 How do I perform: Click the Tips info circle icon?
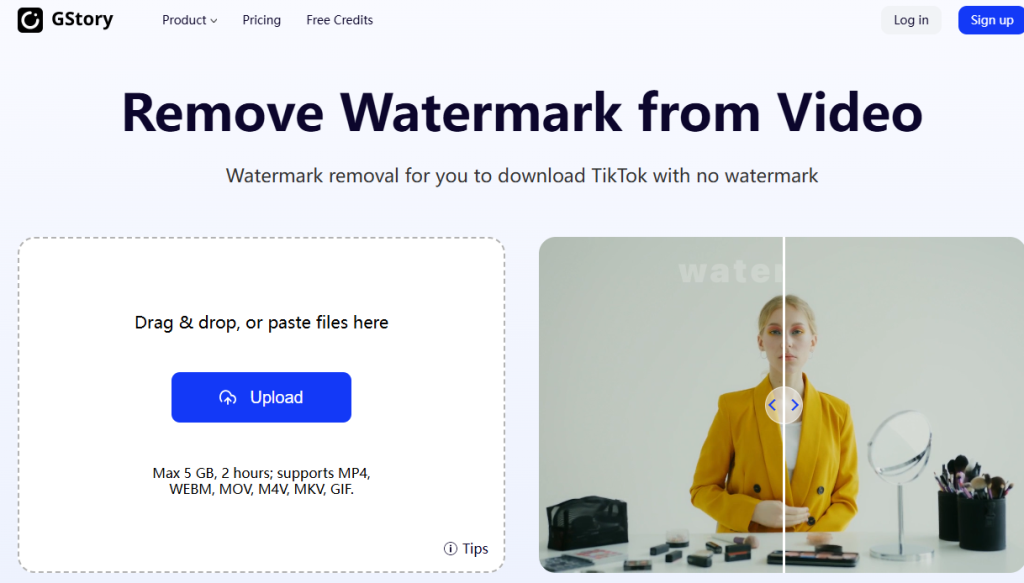[x=450, y=548]
